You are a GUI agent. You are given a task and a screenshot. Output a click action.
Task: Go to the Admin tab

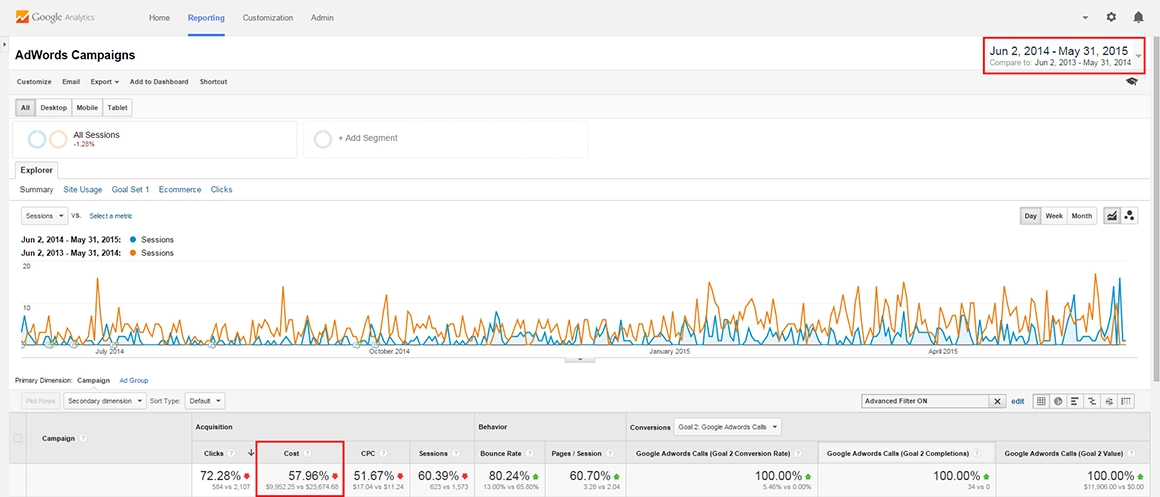pyautogui.click(x=322, y=17)
